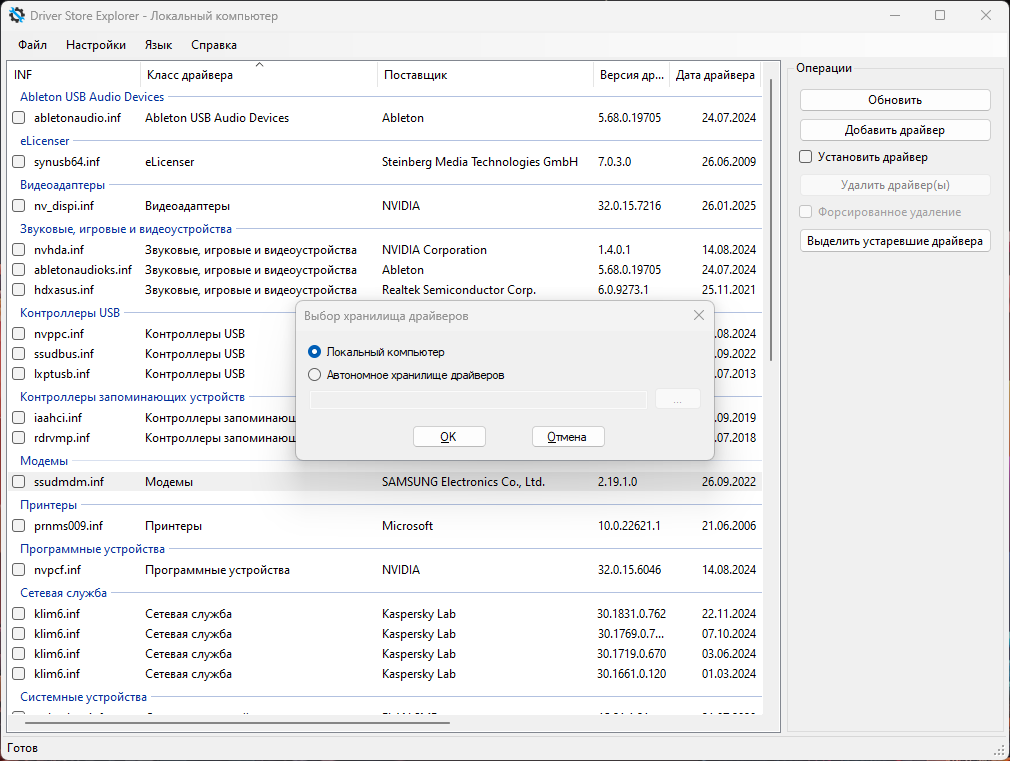Select the date 21.06.2006 cell
The height and width of the screenshot is (761, 1010).
[x=729, y=526]
